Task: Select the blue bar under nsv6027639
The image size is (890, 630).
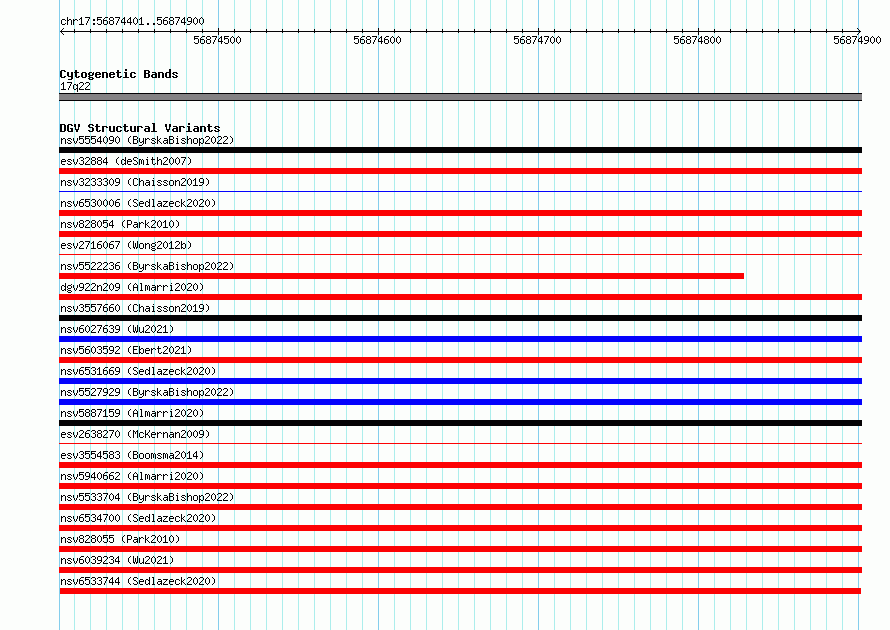Action: (x=460, y=339)
